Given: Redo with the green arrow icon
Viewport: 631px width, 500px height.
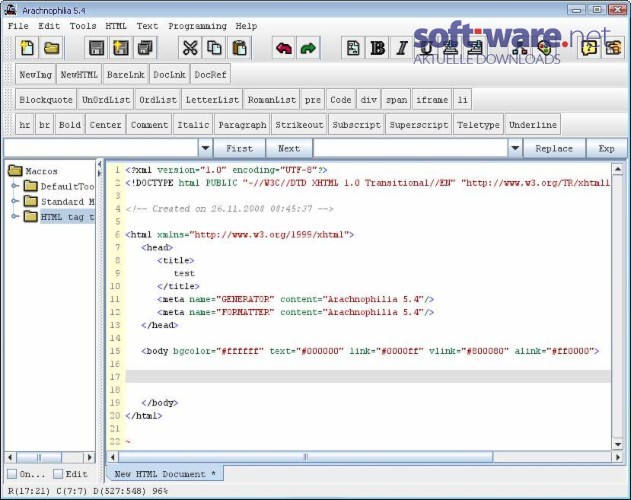Looking at the screenshot, I should (308, 48).
